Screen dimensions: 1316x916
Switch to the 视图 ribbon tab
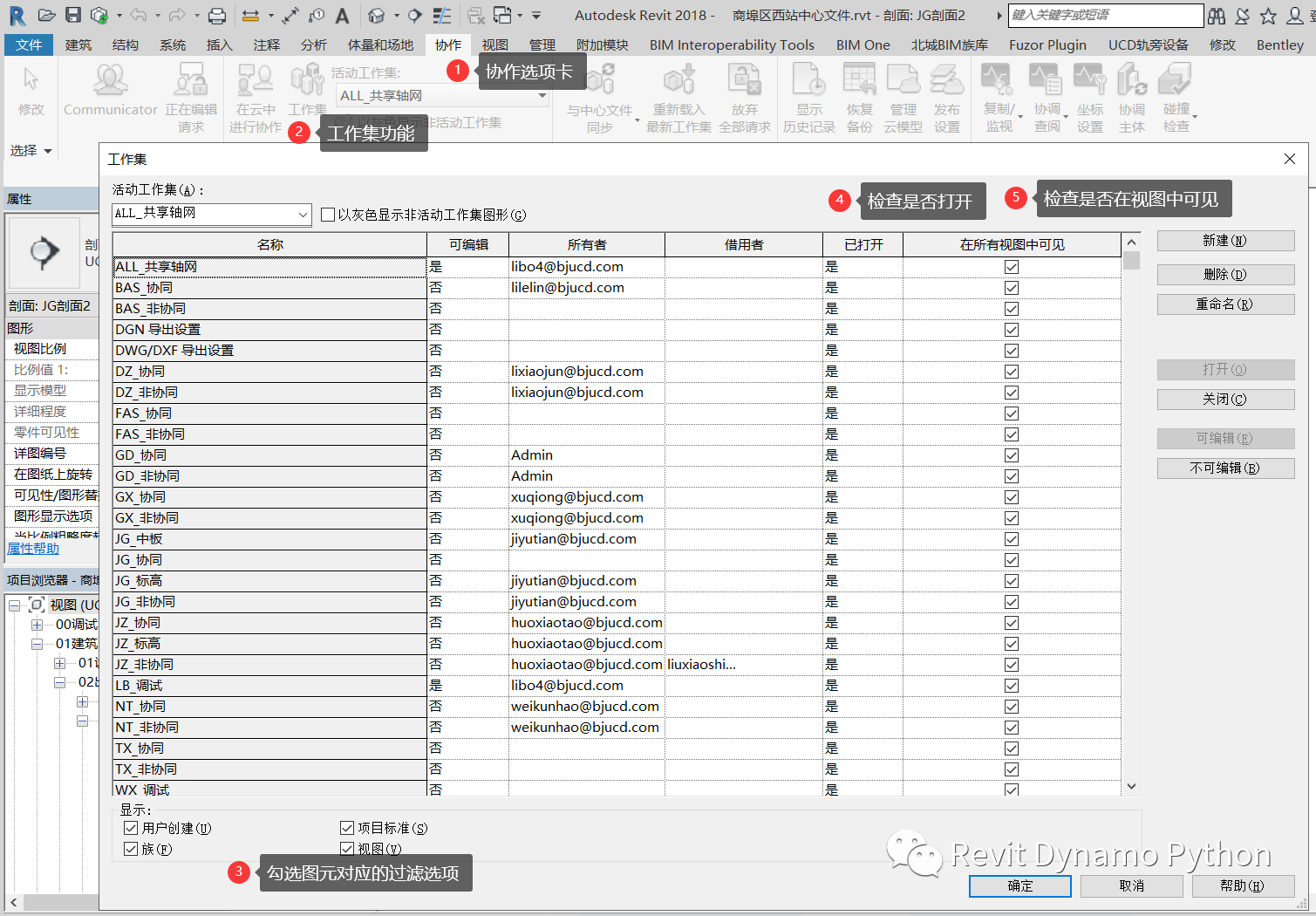coord(494,44)
